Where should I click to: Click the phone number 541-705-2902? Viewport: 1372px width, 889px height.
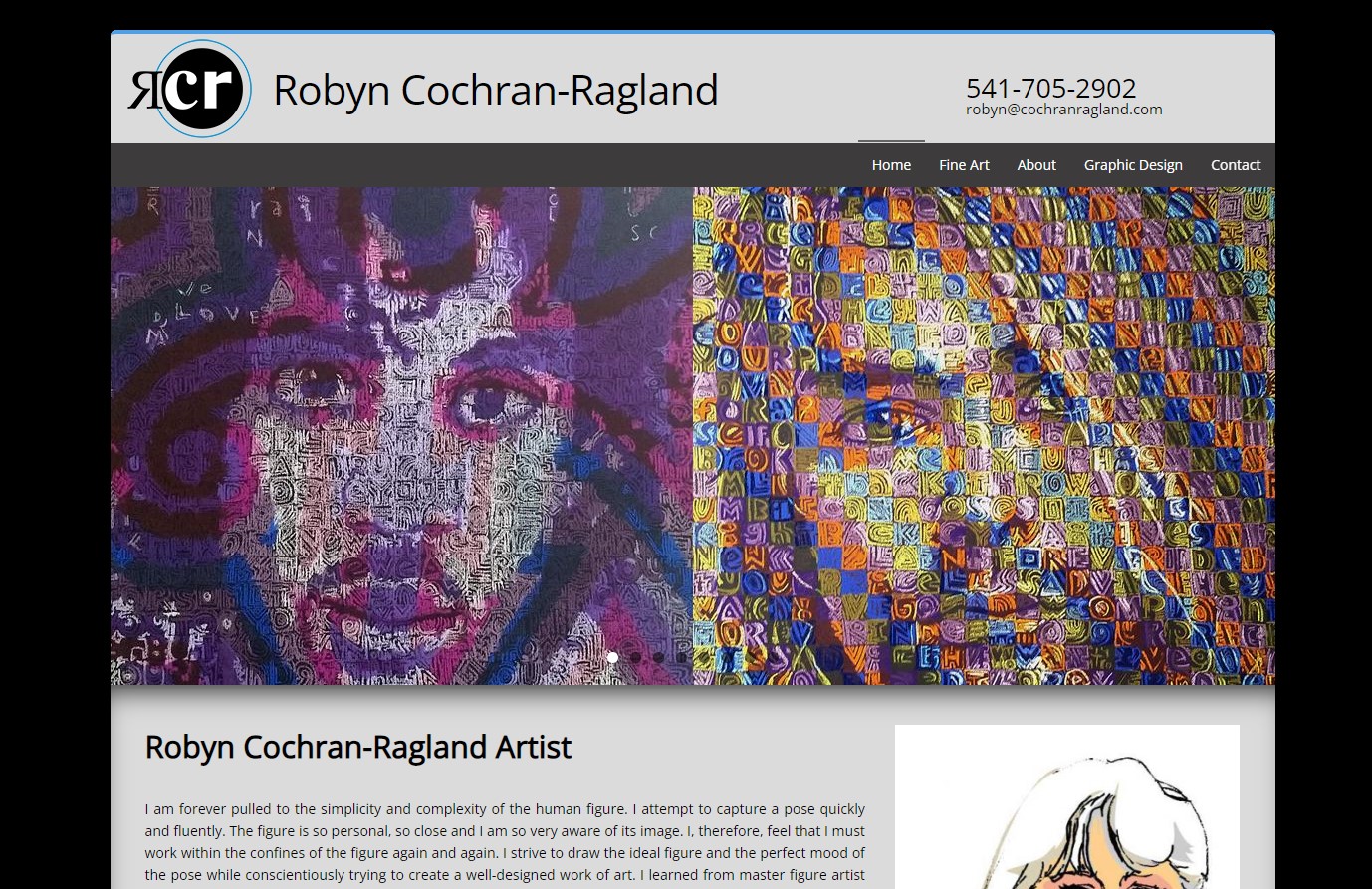[1050, 88]
